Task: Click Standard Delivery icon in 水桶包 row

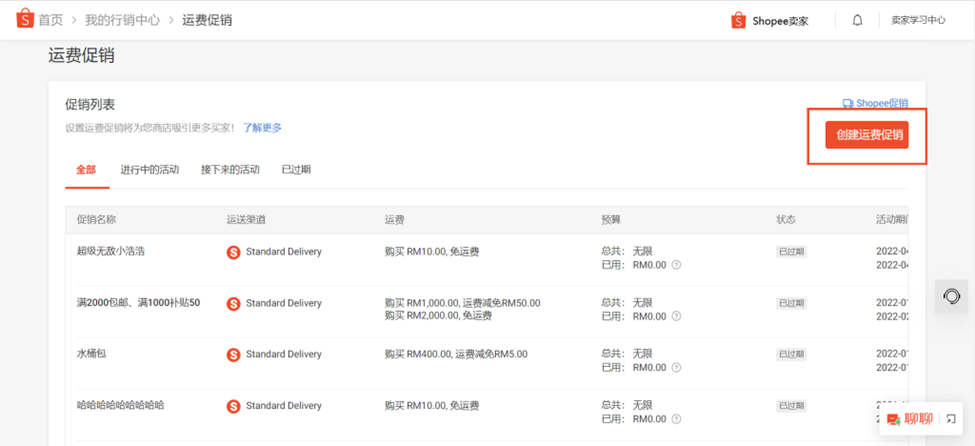Action: point(233,355)
